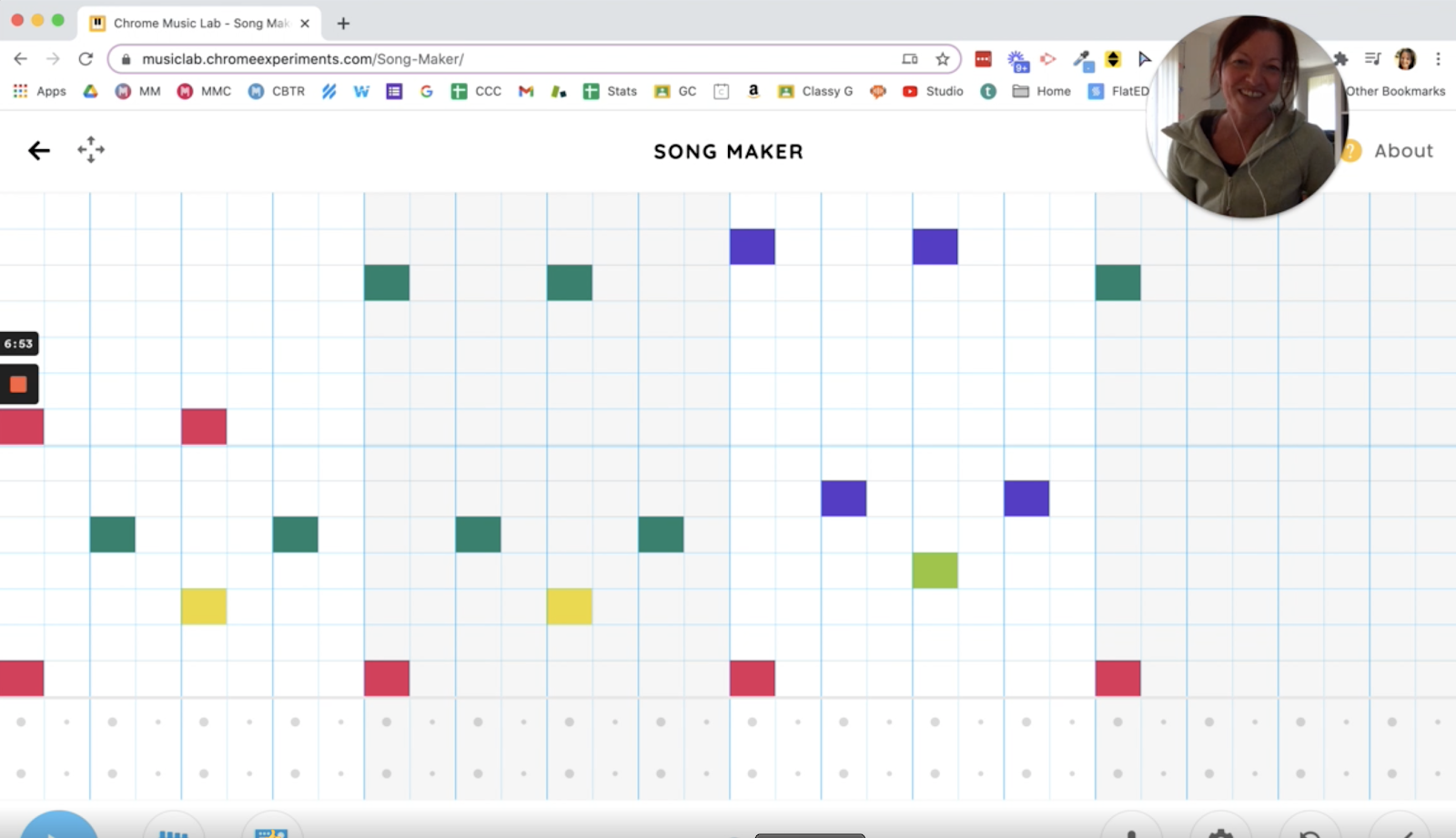
Task: Click the red square extension icon
Action: [x=983, y=59]
